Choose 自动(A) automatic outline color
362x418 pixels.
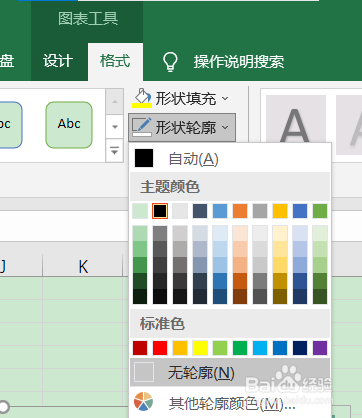[229, 158]
